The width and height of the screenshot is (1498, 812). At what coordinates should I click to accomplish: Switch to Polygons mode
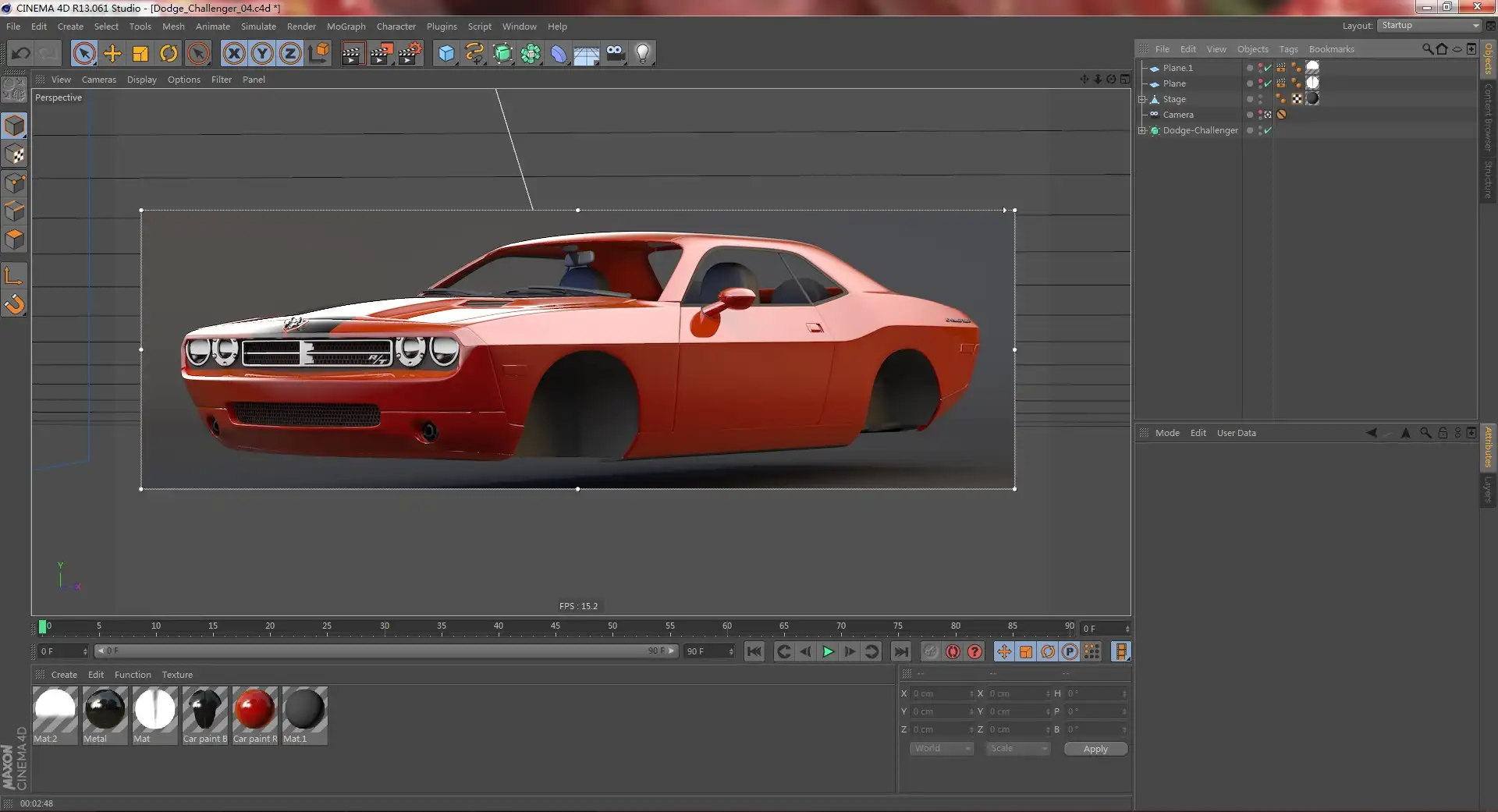[x=14, y=239]
